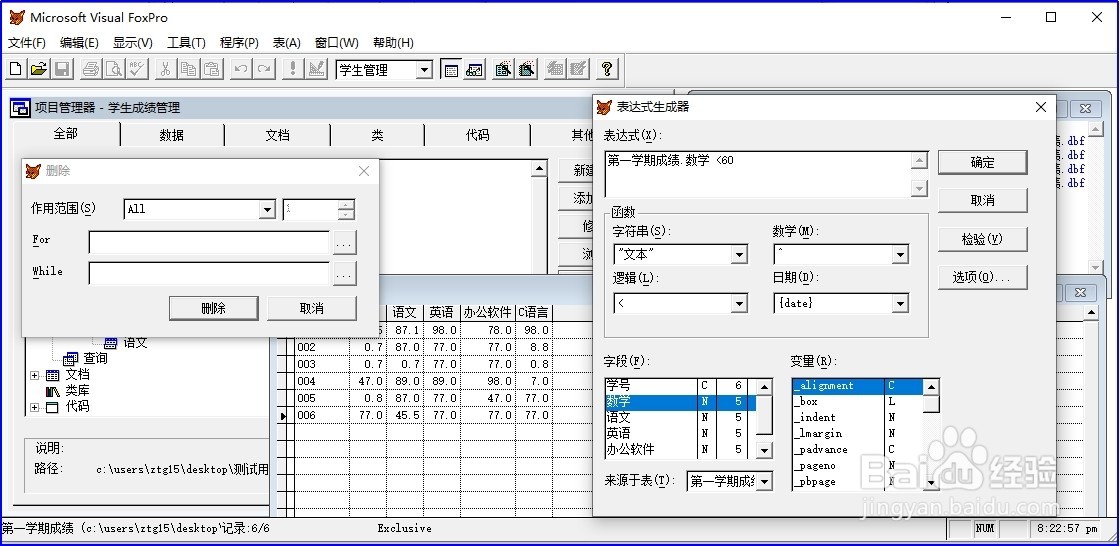Click the 变量 list scroll-up arrow
This screenshot has height=546, width=1120.
(x=931, y=387)
